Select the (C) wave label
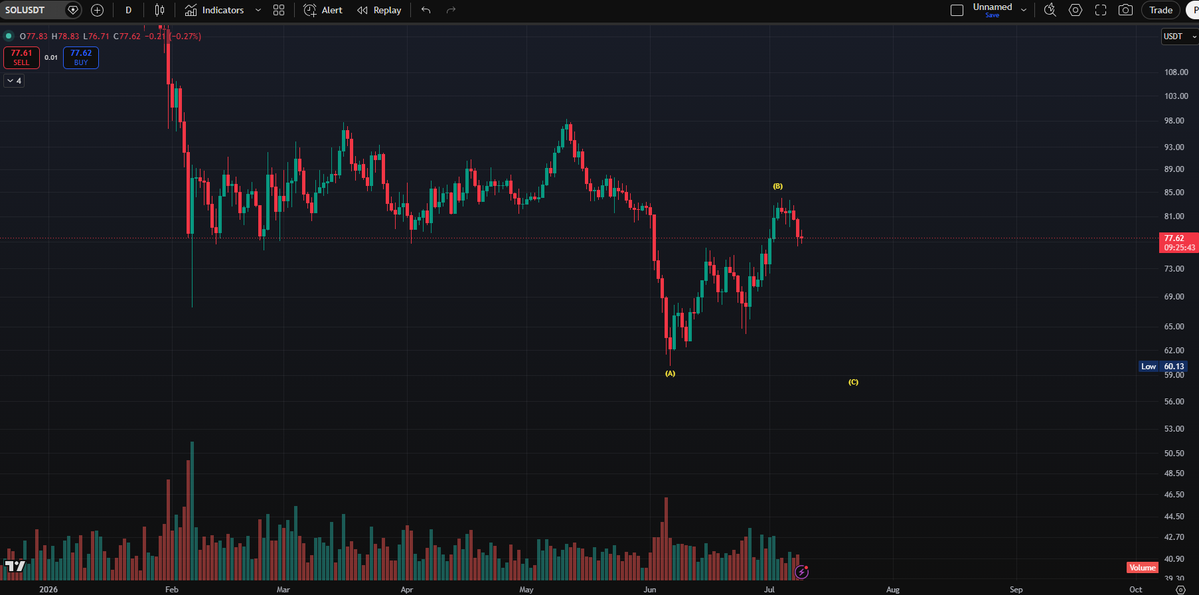1199x595 pixels. coord(853,382)
